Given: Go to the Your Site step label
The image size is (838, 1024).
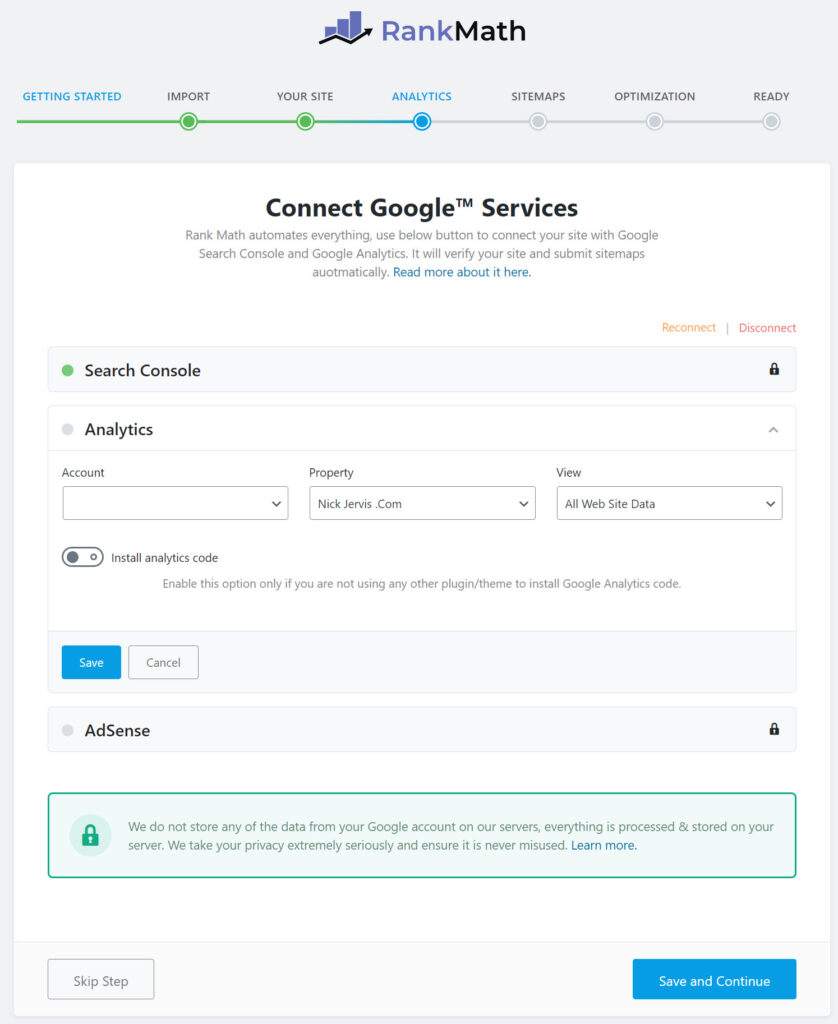Looking at the screenshot, I should click(x=305, y=96).
